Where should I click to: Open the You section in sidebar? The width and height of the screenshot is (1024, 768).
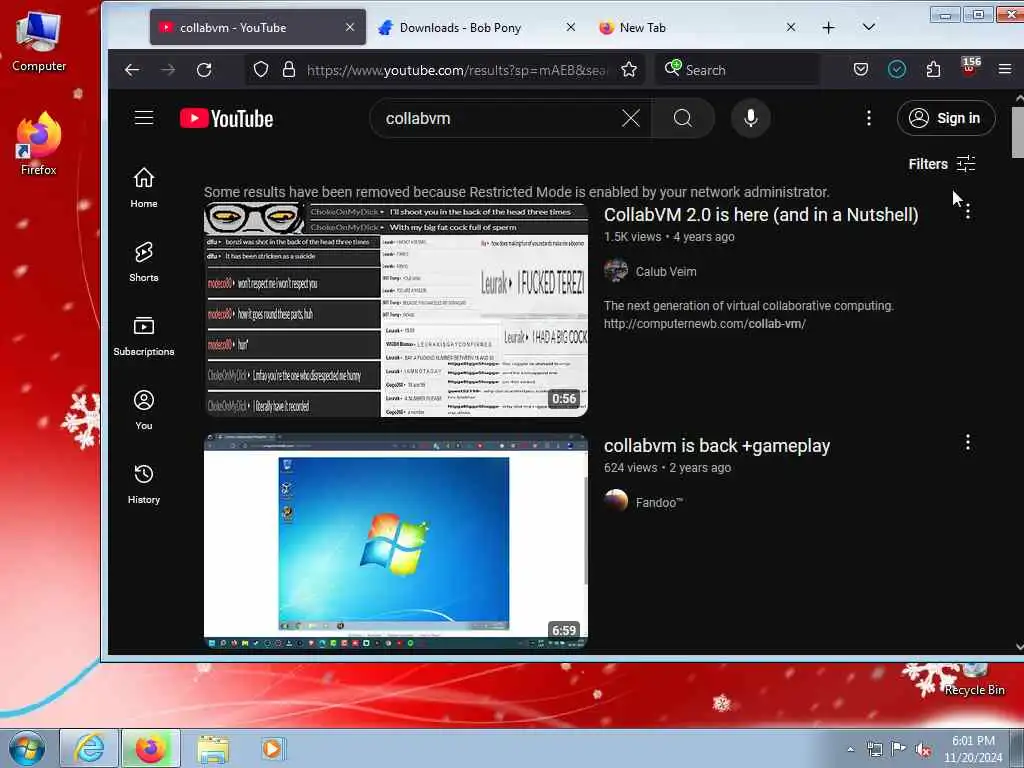click(144, 410)
